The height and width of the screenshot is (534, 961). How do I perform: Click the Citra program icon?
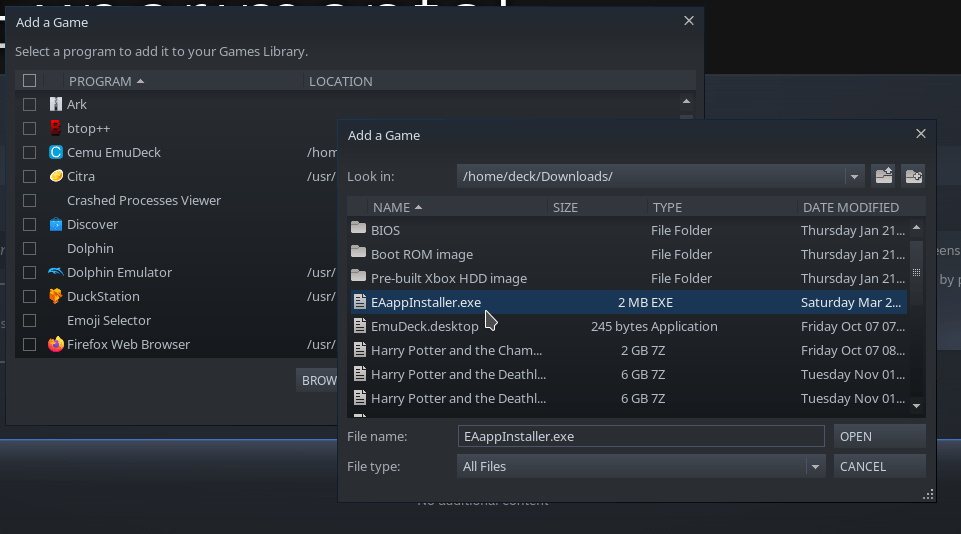(x=56, y=176)
